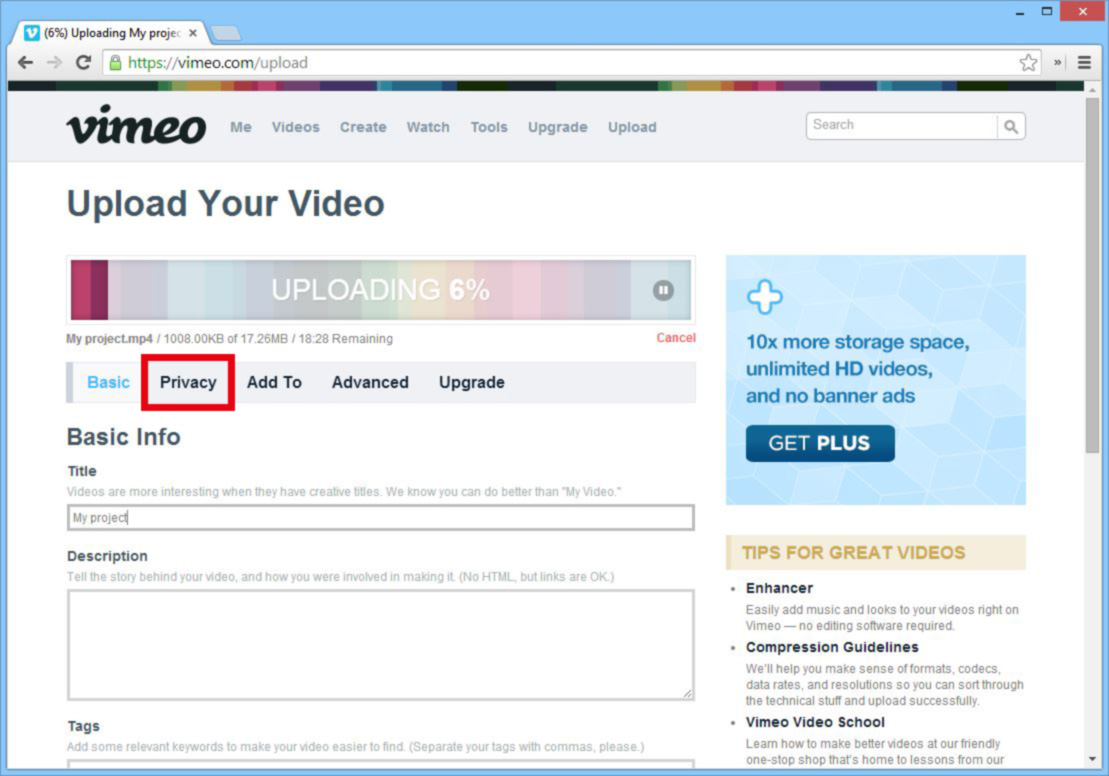The height and width of the screenshot is (776, 1109).
Task: Click the My project.mp4 file name
Action: [109, 339]
